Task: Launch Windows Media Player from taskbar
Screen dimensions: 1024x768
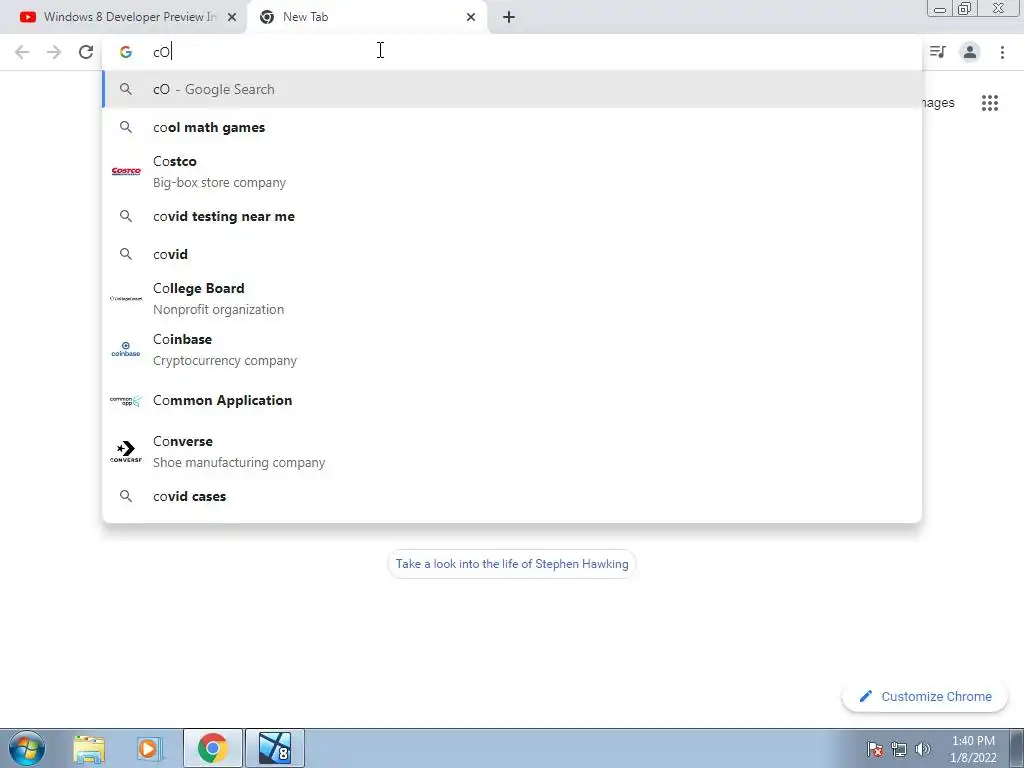Action: pos(150,748)
